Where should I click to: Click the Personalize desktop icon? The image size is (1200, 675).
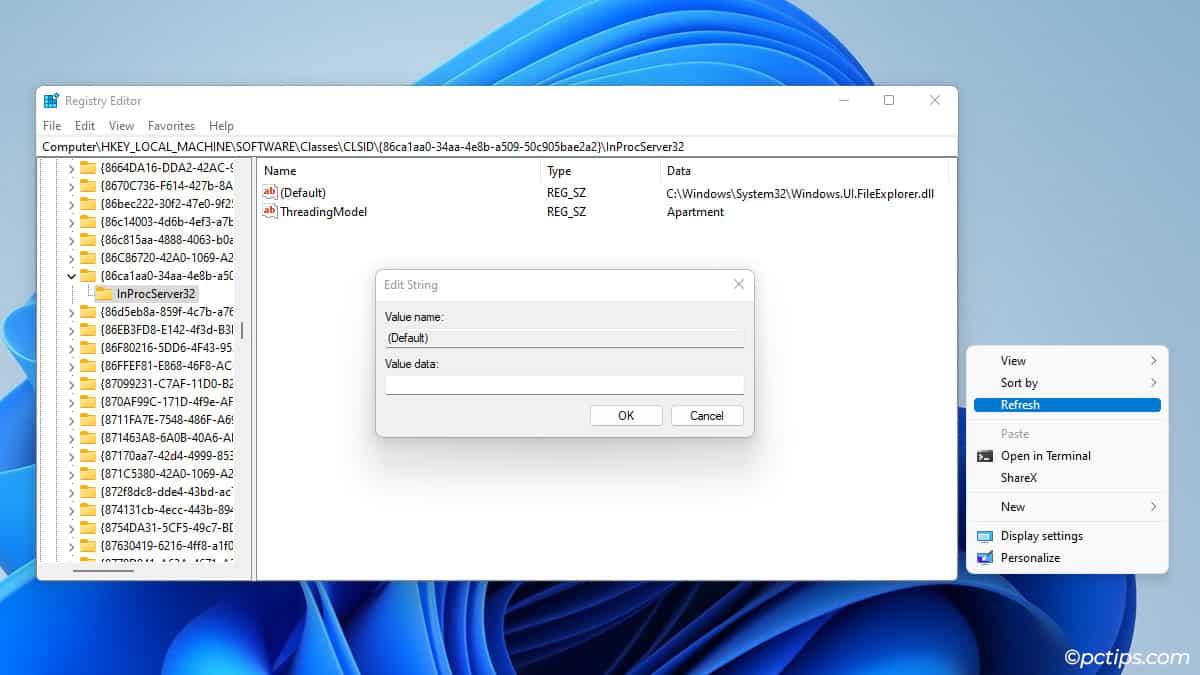click(x=986, y=558)
